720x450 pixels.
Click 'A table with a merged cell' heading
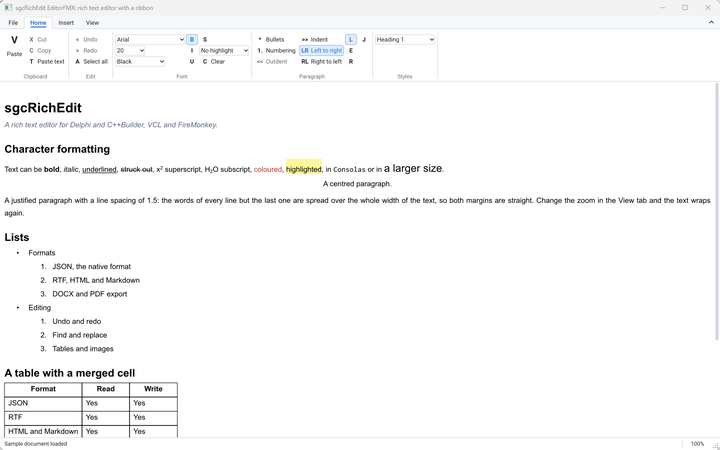coord(70,373)
